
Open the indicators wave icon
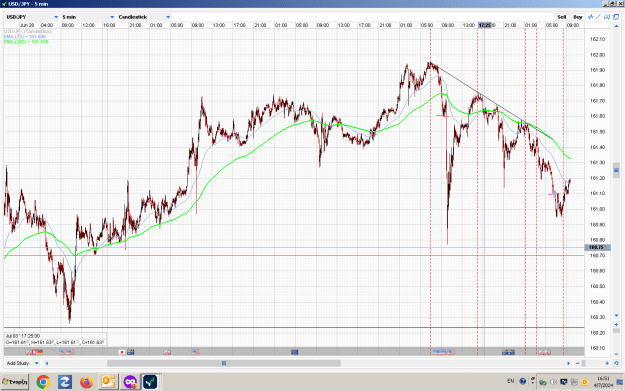591,17
